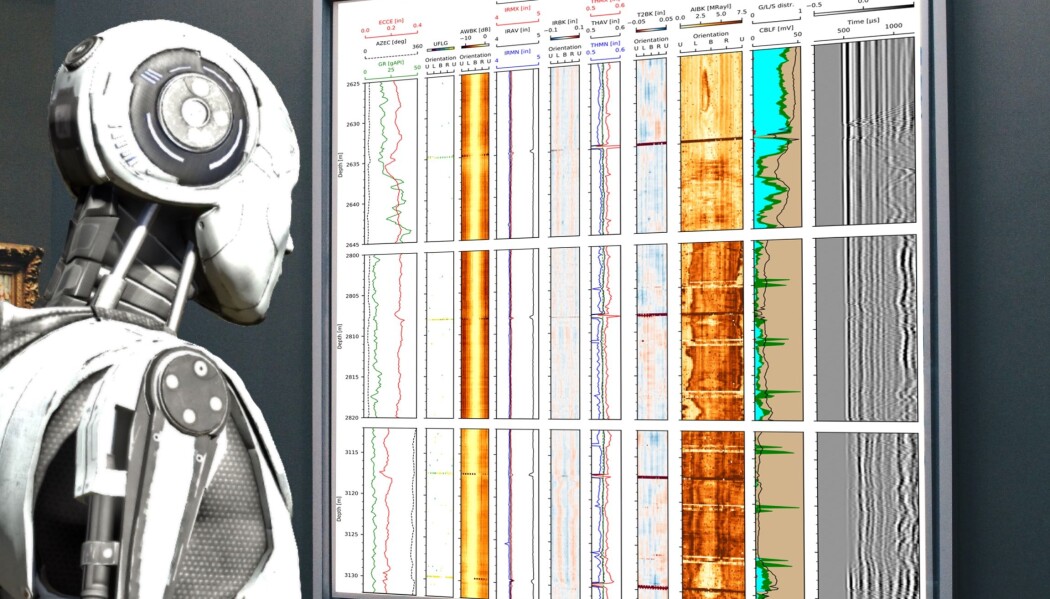Click the UFLG color bar
The height and width of the screenshot is (599, 1050).
pos(440,48)
